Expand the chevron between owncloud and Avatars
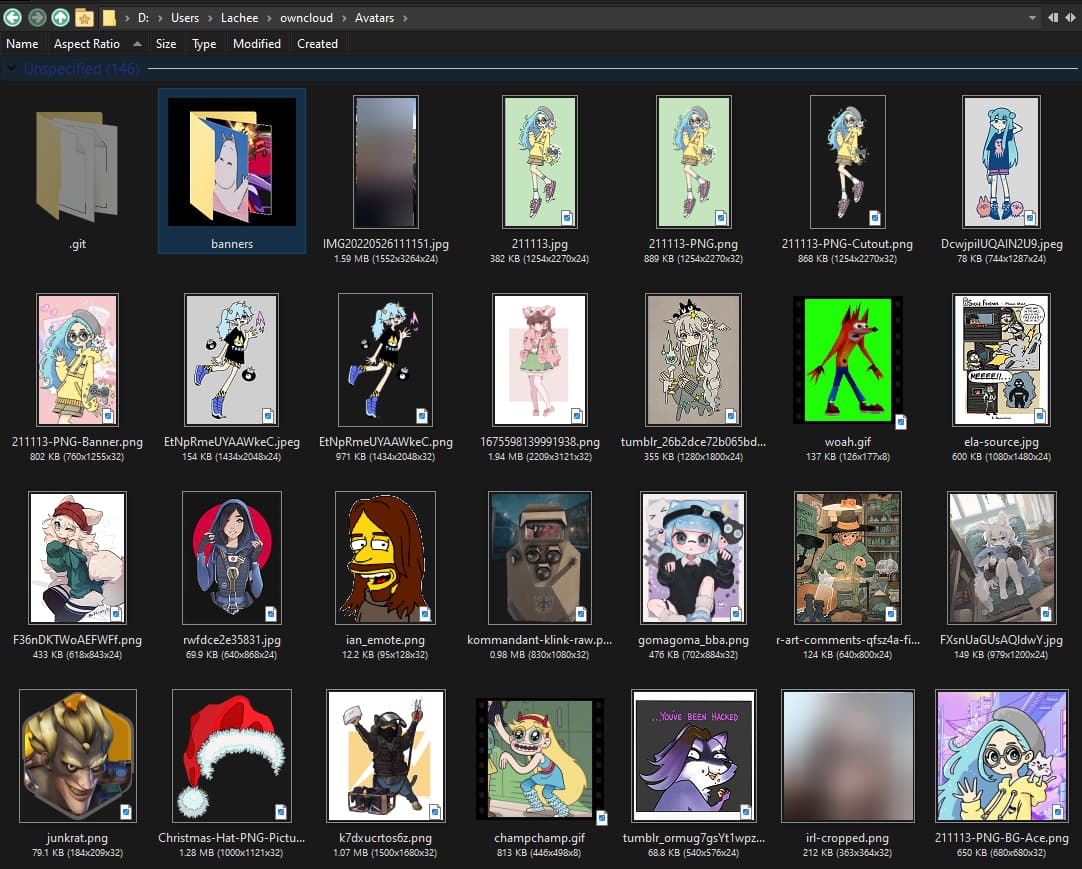1082x869 pixels. pos(344,18)
